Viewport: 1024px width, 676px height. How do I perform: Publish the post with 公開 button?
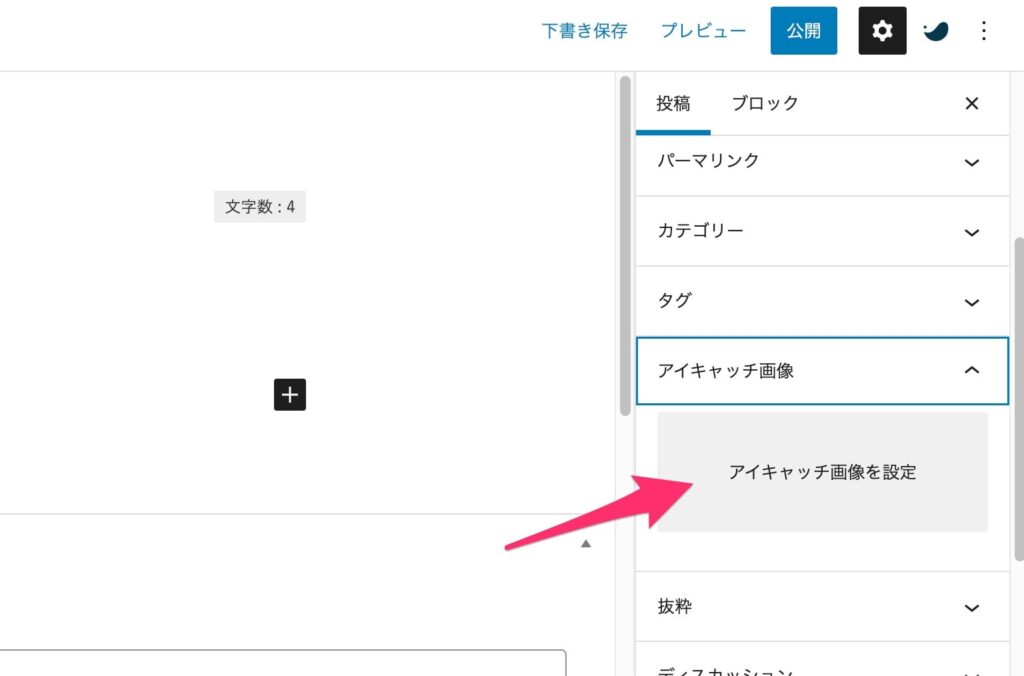[x=803, y=31]
